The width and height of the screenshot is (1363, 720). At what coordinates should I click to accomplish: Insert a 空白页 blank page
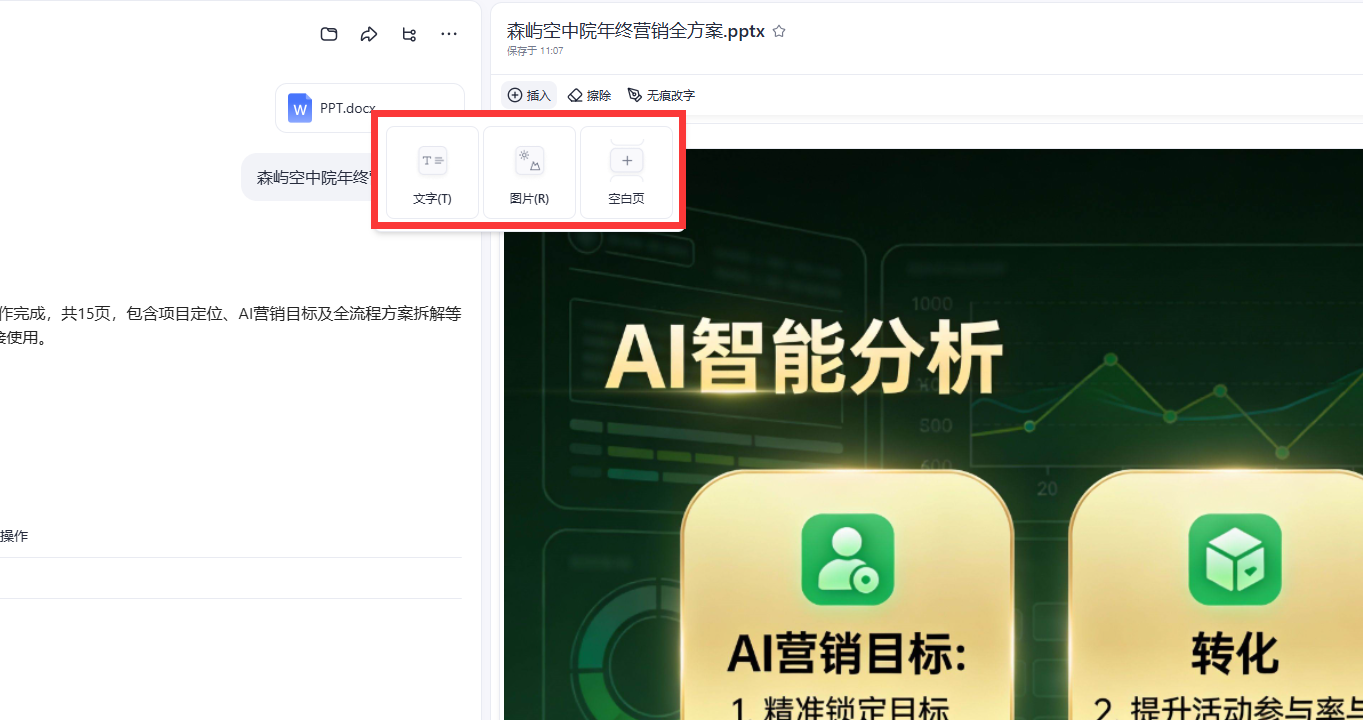[626, 173]
